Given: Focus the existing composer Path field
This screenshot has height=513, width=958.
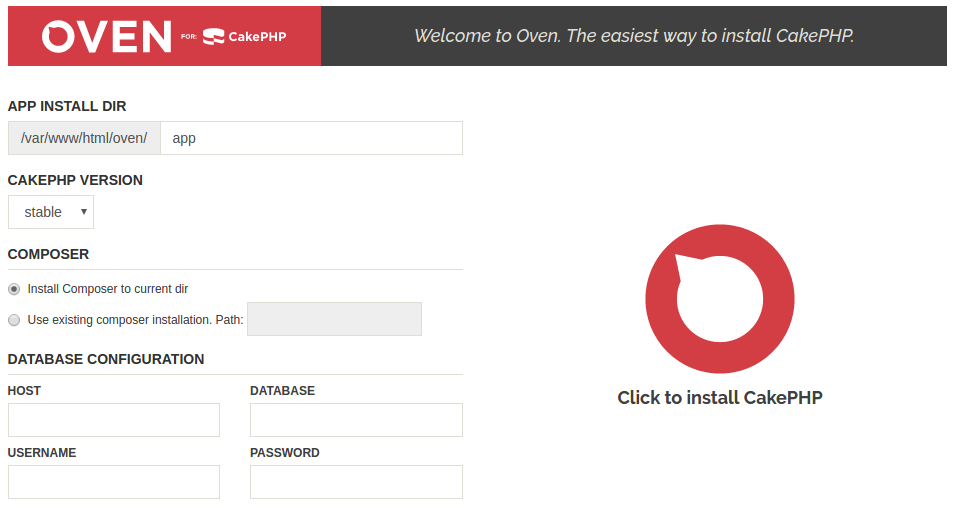Looking at the screenshot, I should (334, 319).
